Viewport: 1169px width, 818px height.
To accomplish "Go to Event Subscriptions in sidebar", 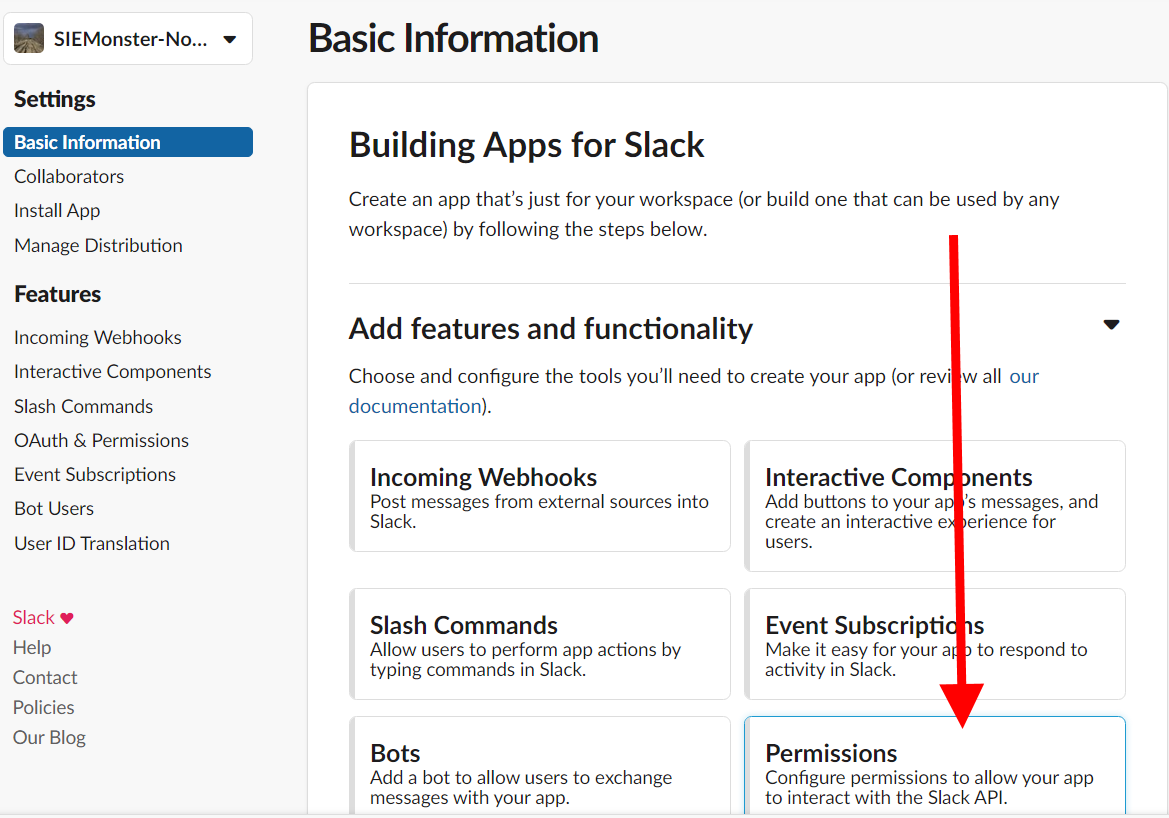I will point(95,474).
